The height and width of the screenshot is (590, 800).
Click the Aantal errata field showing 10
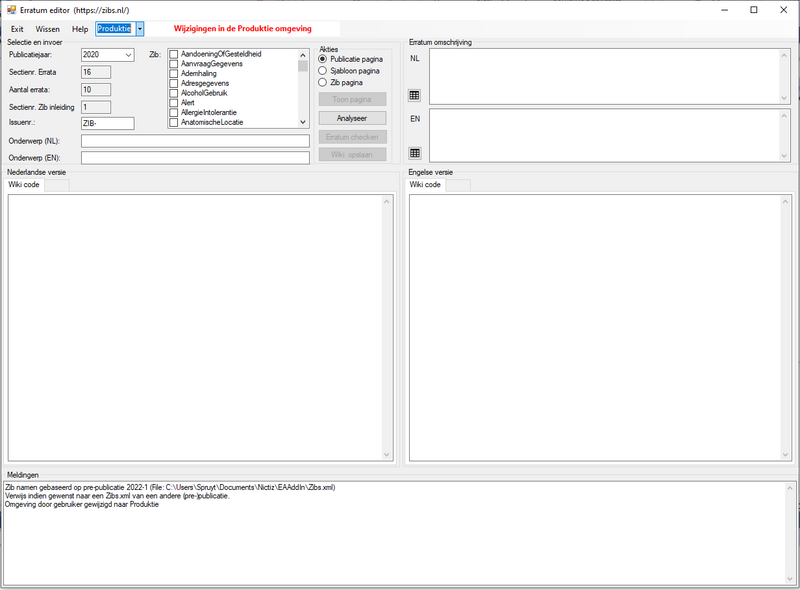[96, 89]
